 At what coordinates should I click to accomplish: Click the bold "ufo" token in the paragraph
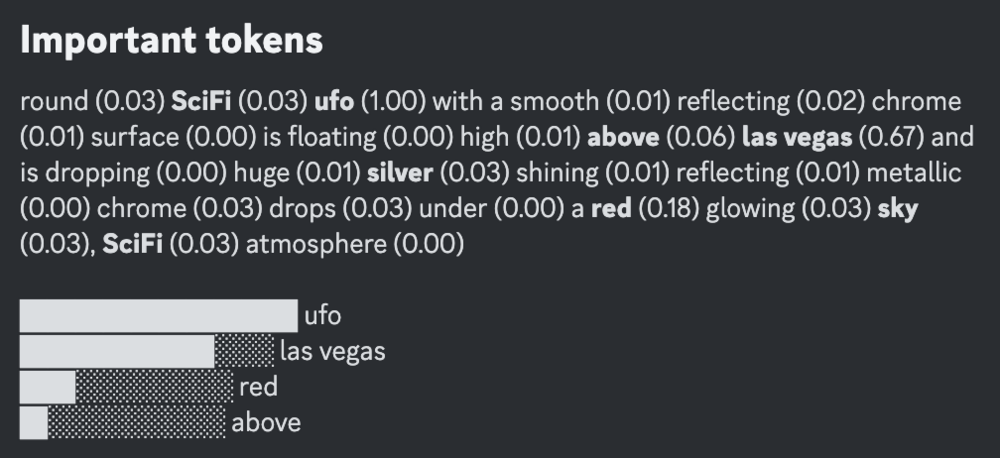pyautogui.click(x=335, y=101)
